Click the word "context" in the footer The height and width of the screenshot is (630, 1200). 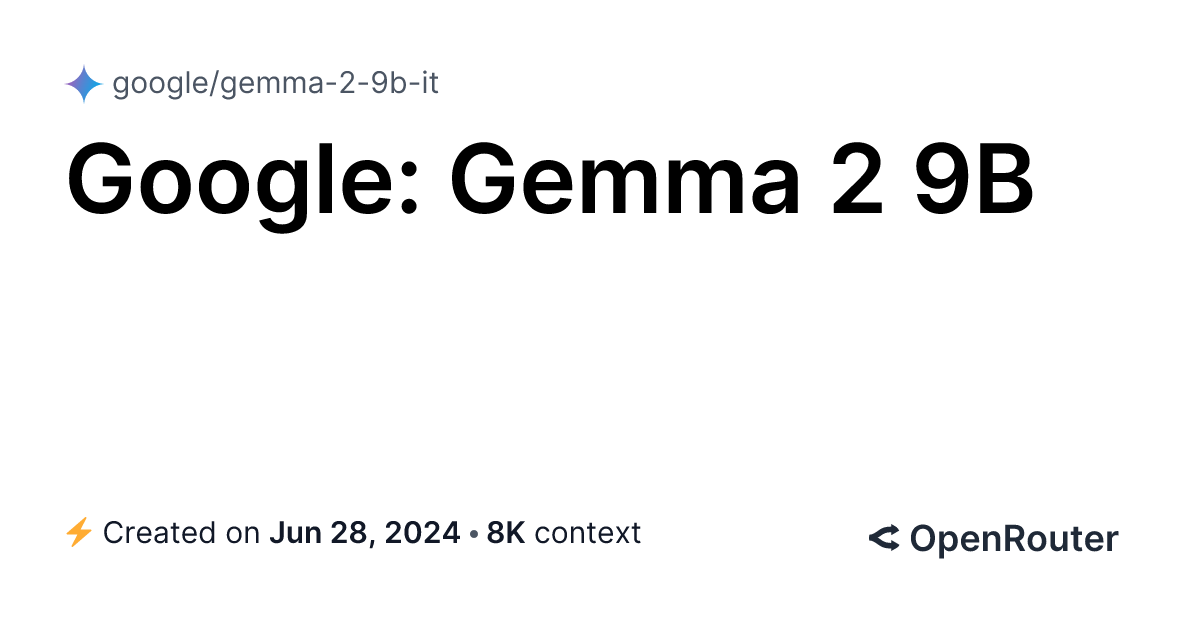pos(588,533)
